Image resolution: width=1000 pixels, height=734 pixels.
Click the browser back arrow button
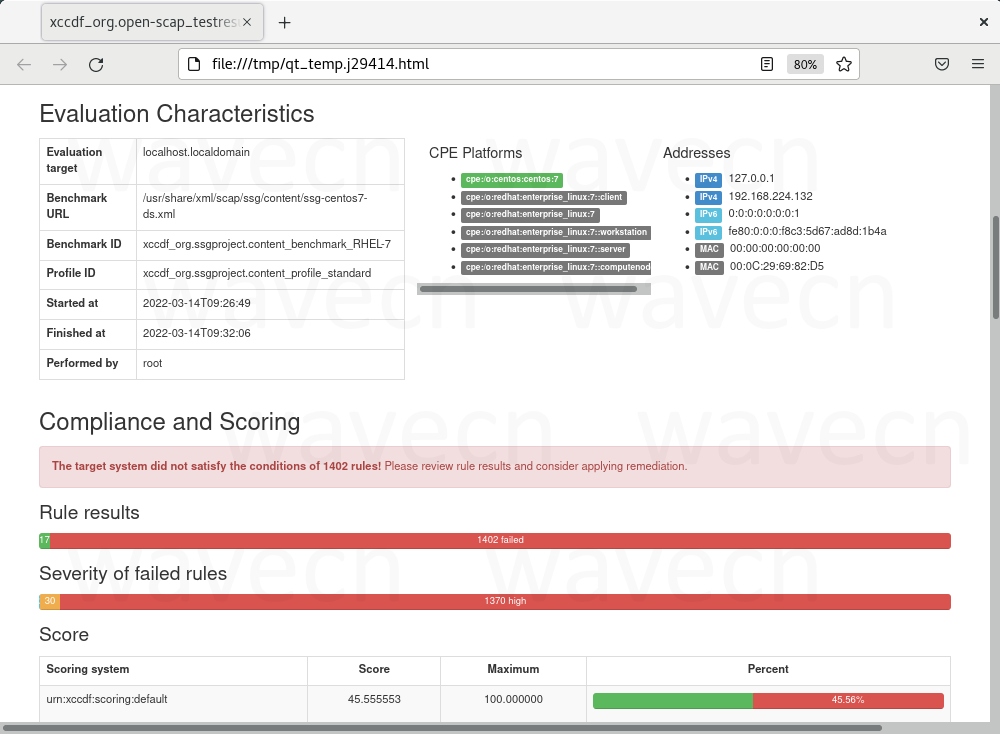tap(24, 64)
